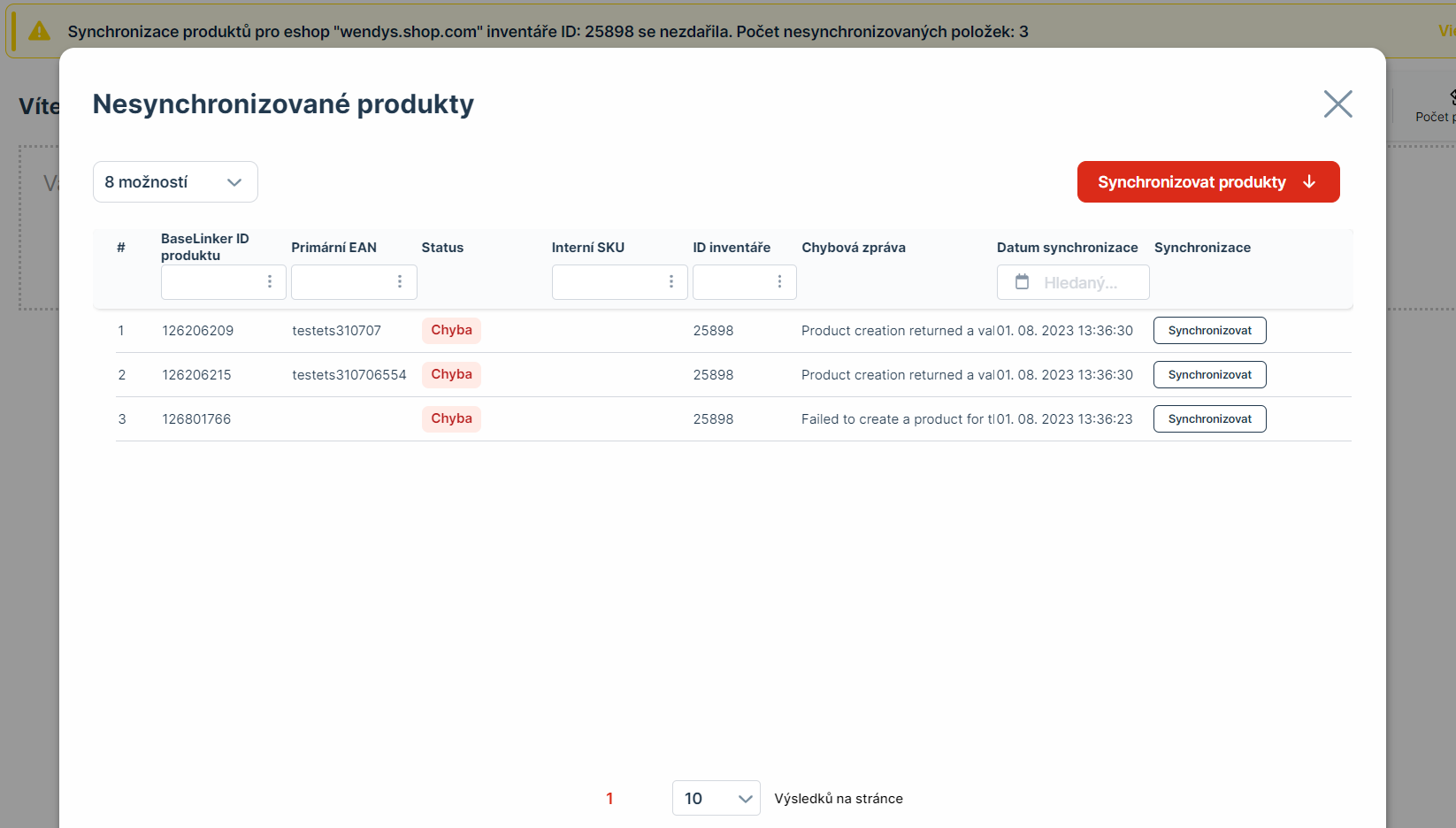The image size is (1456, 828).
Task: Click Chyba status badge in first row
Action: point(451,331)
